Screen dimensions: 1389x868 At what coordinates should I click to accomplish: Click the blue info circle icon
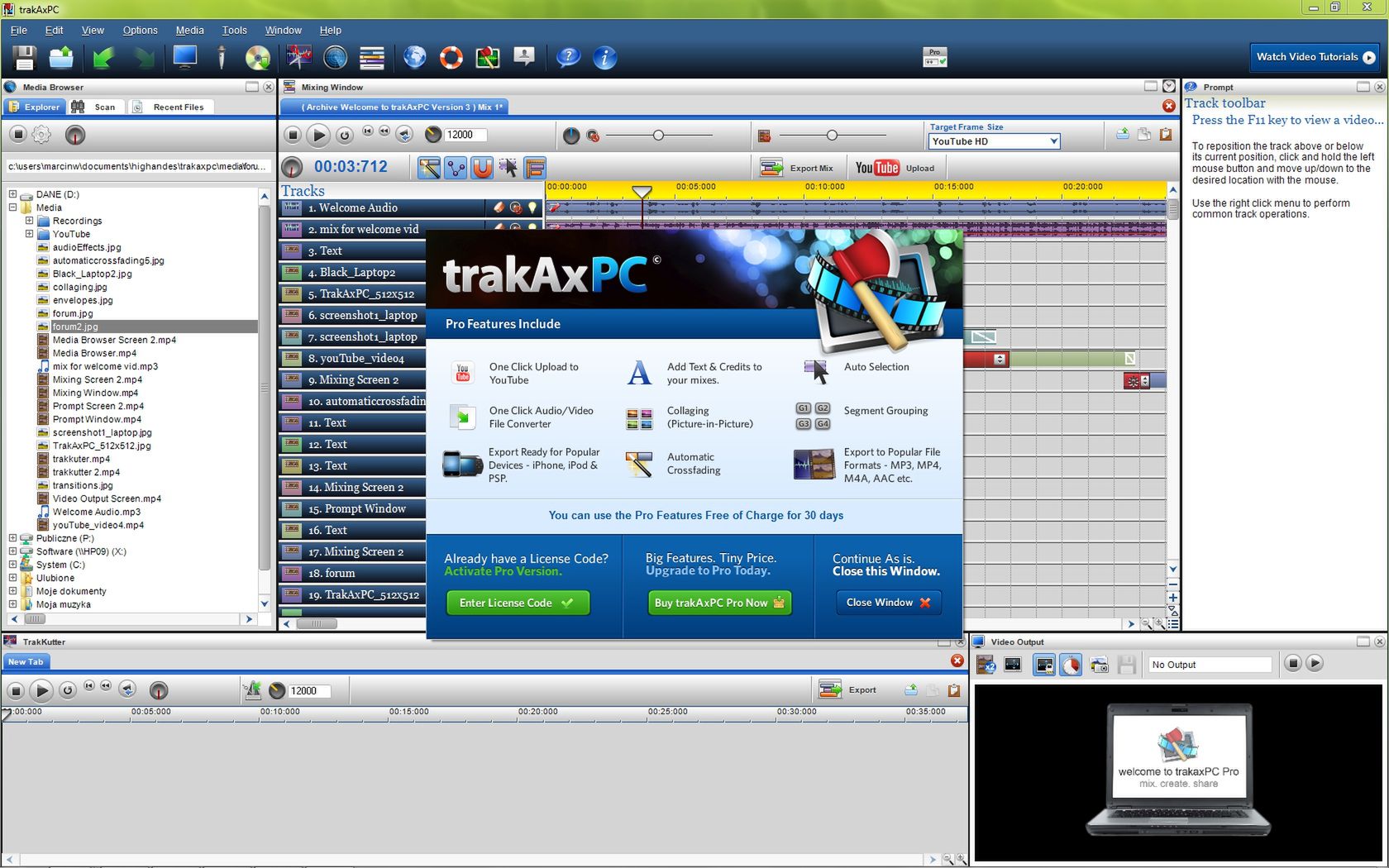click(x=605, y=57)
